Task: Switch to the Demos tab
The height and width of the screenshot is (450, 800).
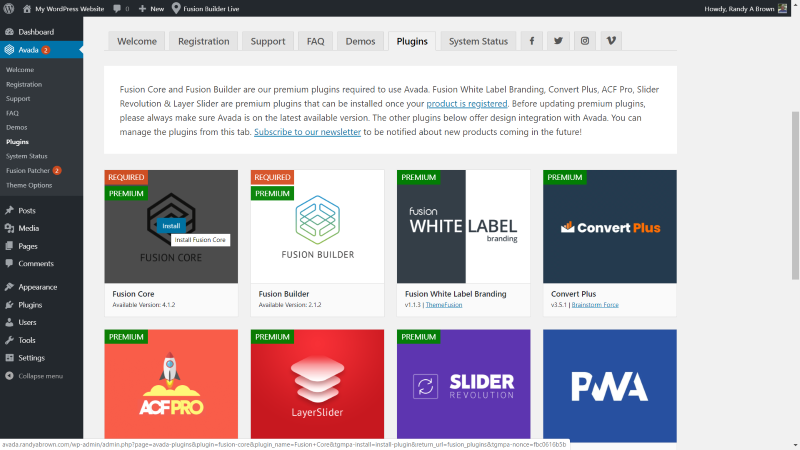Action: click(x=360, y=41)
